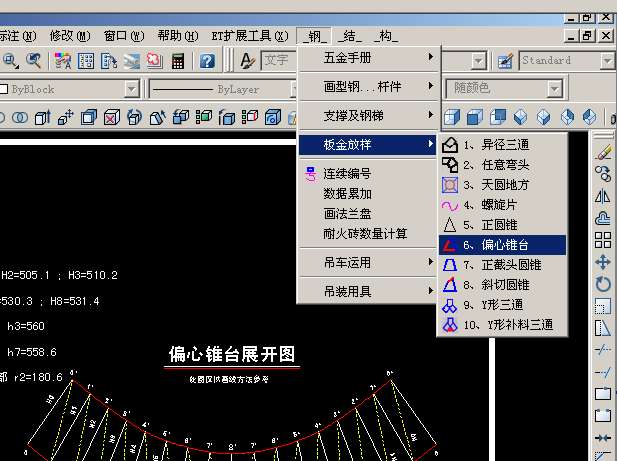Screen dimensions: 617x461
Task: Select 6、偏心锥台 from submenu
Action: [x=502, y=245]
